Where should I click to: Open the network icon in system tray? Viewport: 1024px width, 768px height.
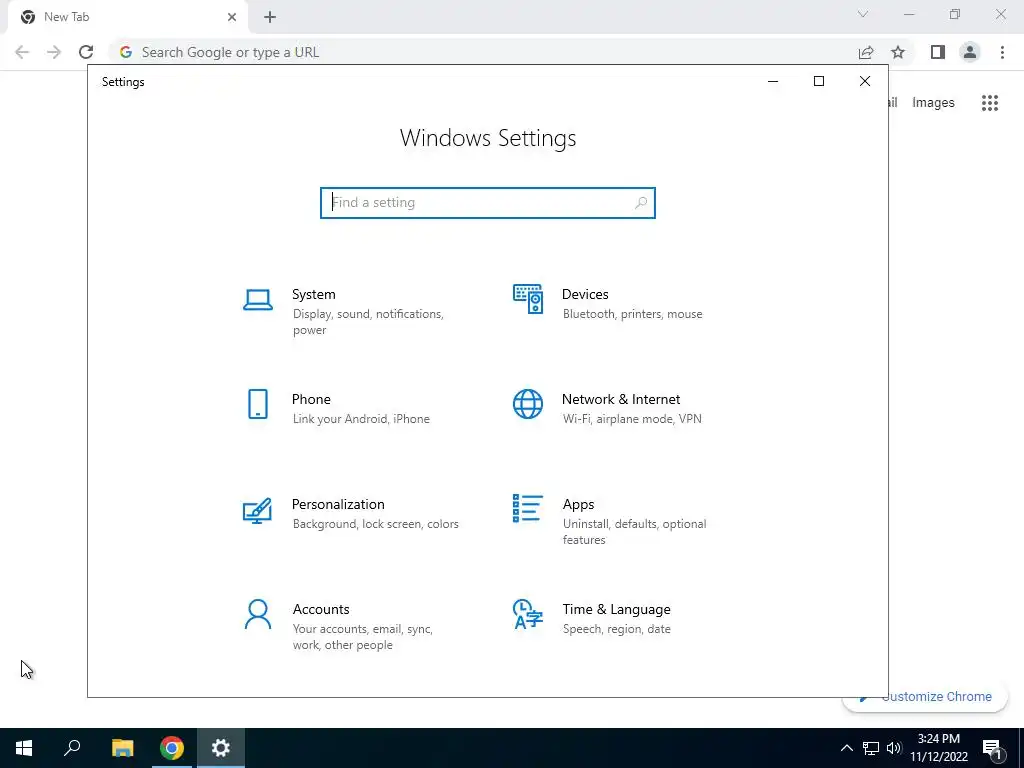click(x=871, y=748)
